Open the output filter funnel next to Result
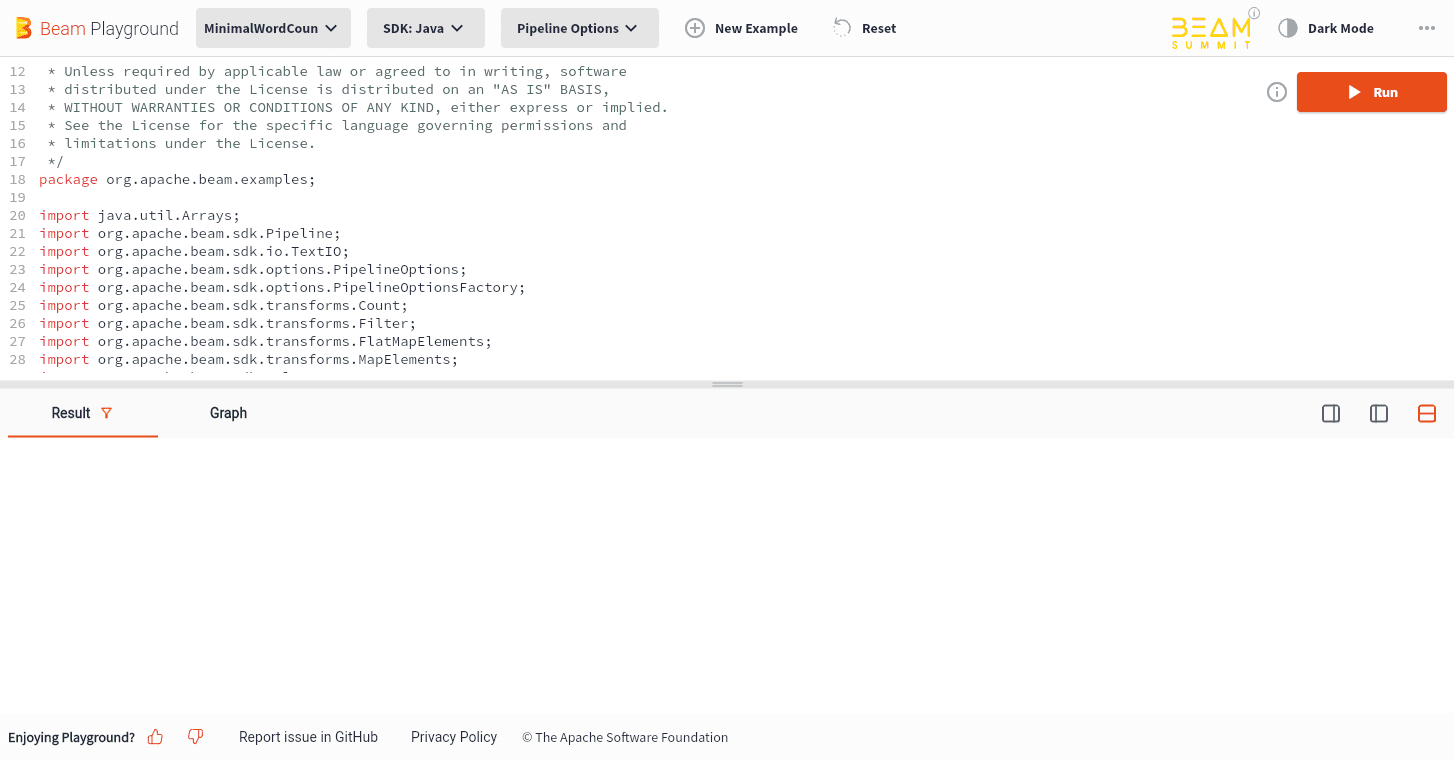Screen dimensions: 1454x760 click(108, 412)
